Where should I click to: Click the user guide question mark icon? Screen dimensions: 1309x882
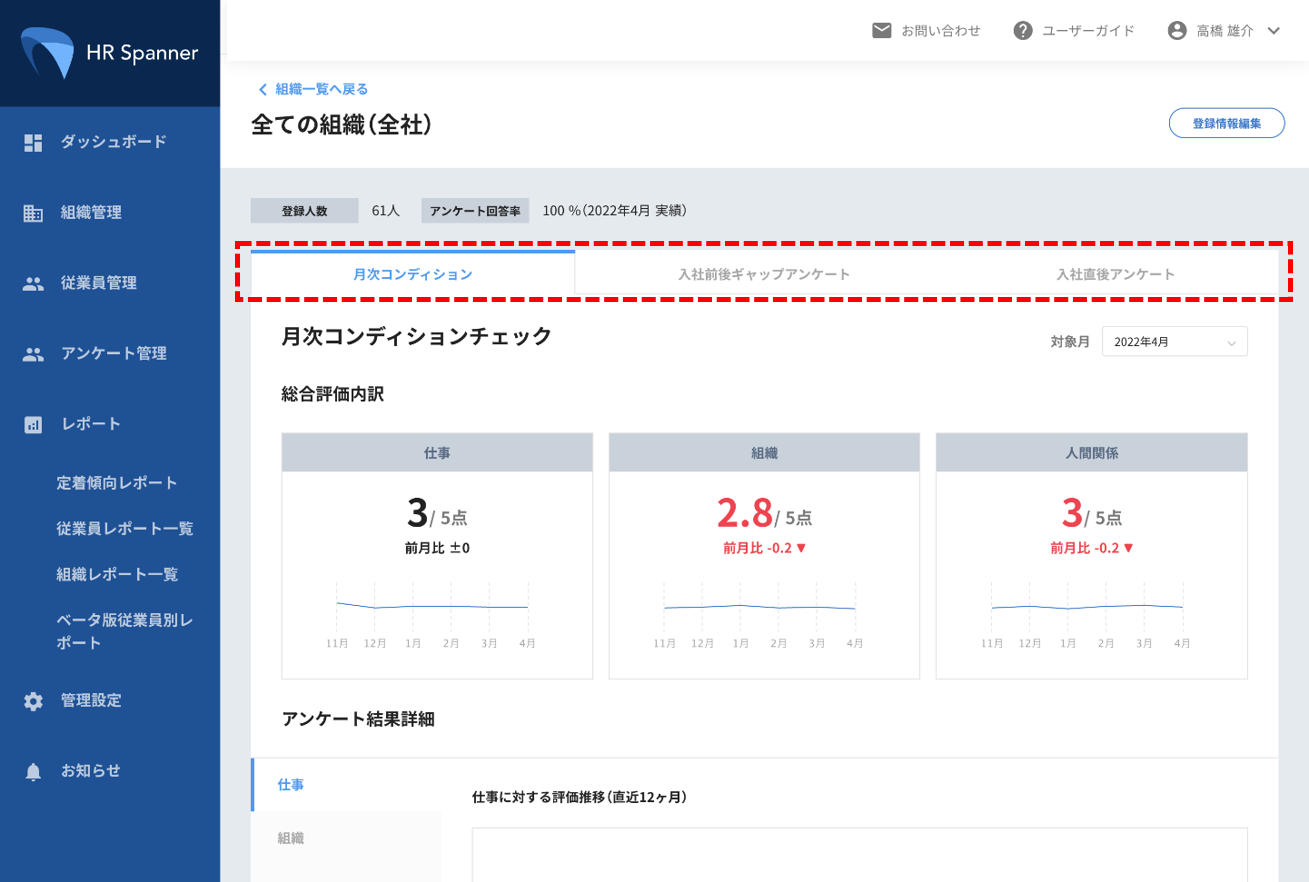point(1022,31)
